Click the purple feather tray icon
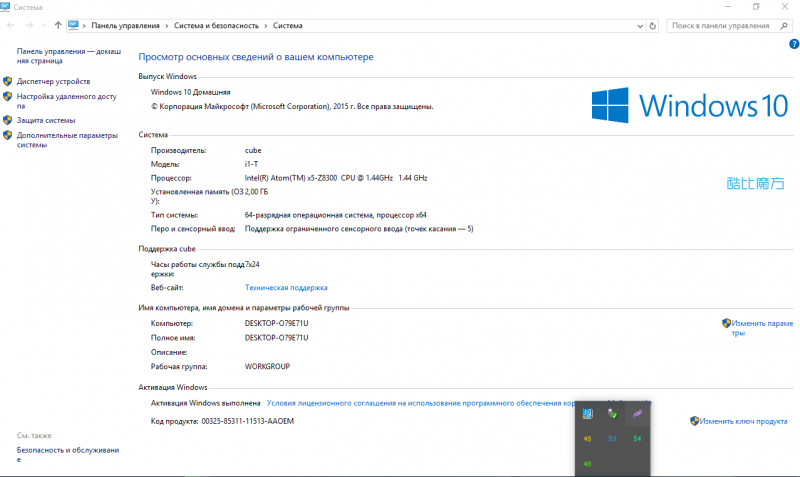Image resolution: width=800 pixels, height=477 pixels. pos(637,414)
